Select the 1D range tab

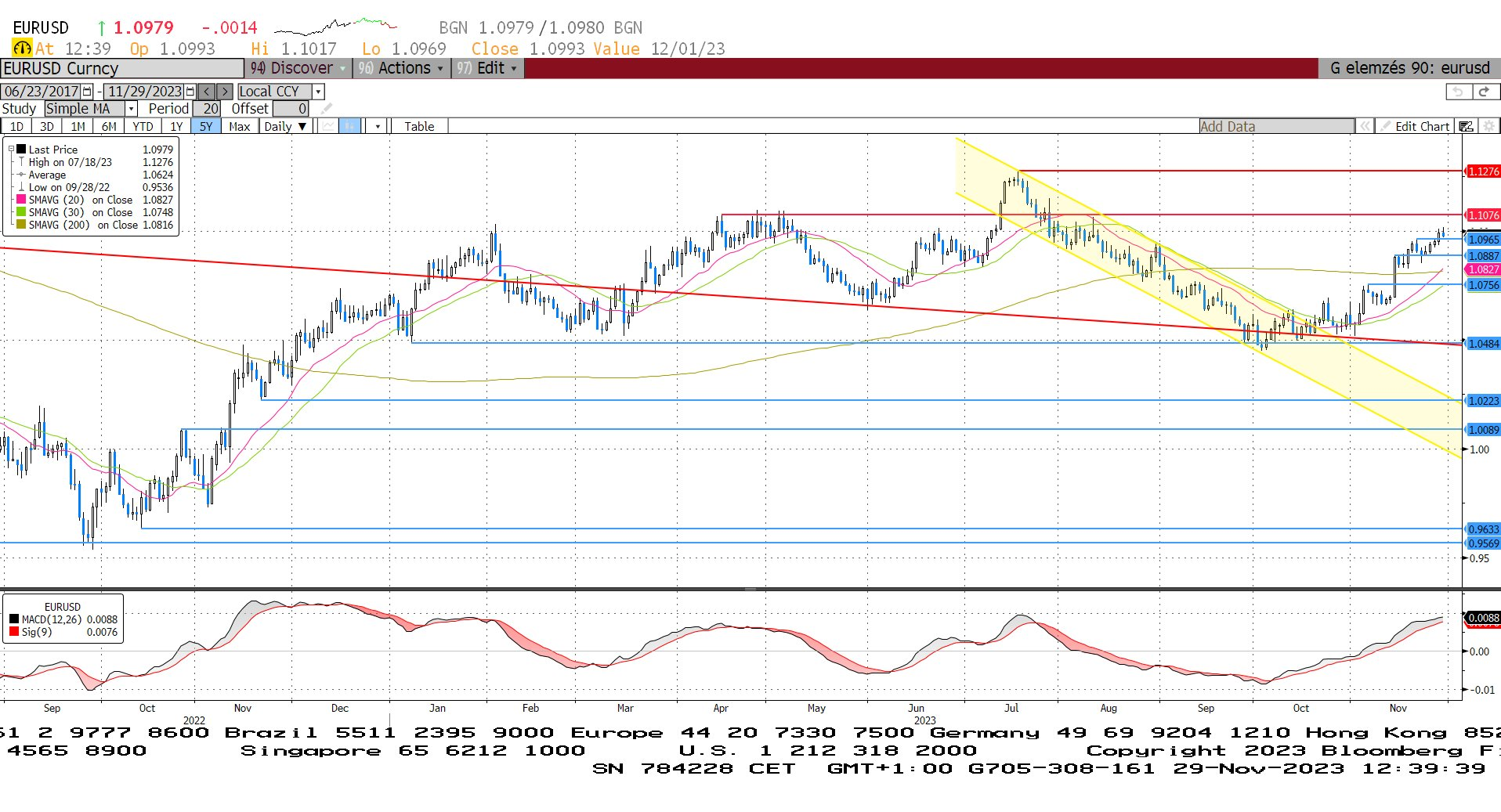pos(16,126)
